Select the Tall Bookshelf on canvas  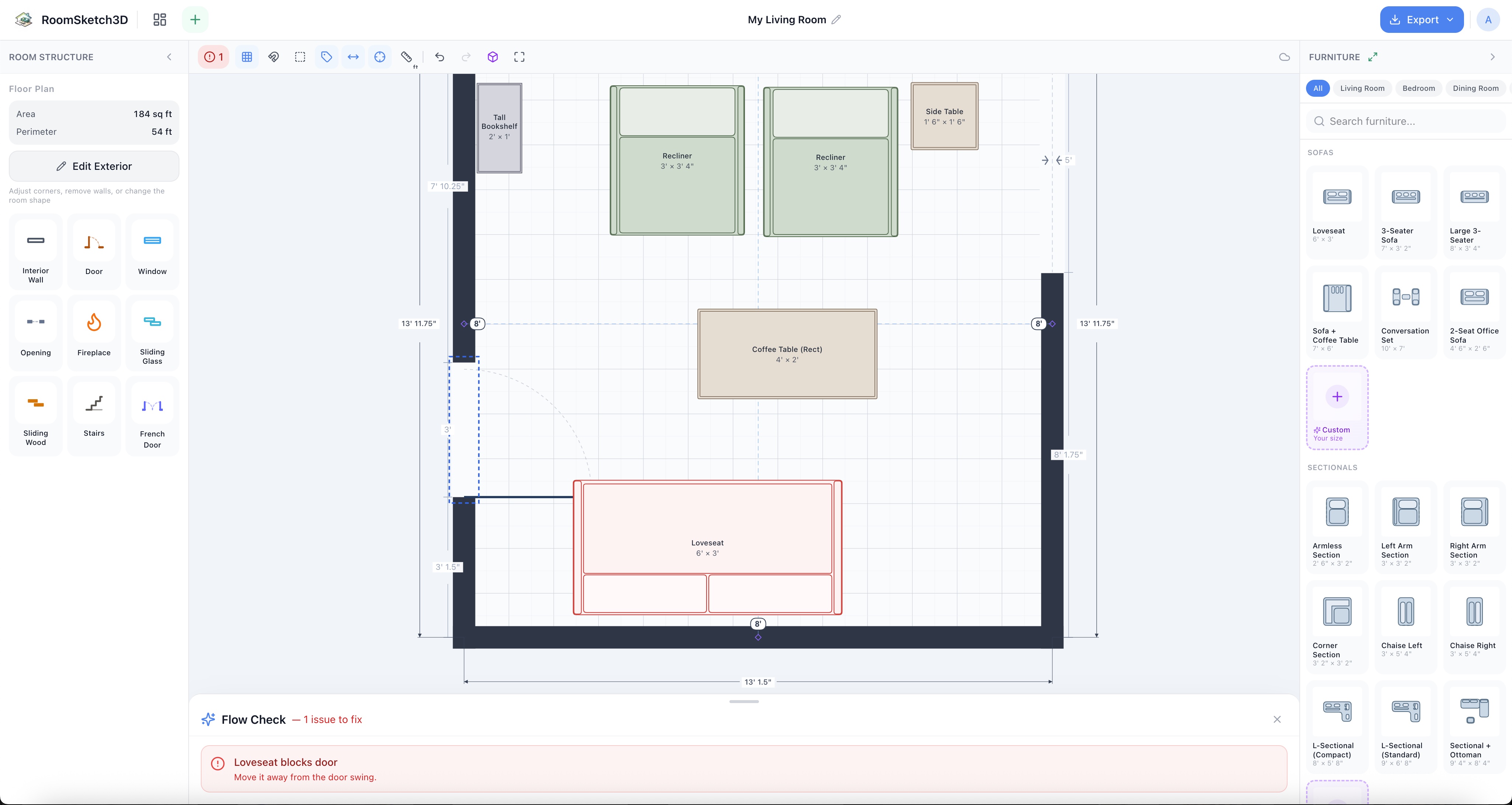[499, 128]
